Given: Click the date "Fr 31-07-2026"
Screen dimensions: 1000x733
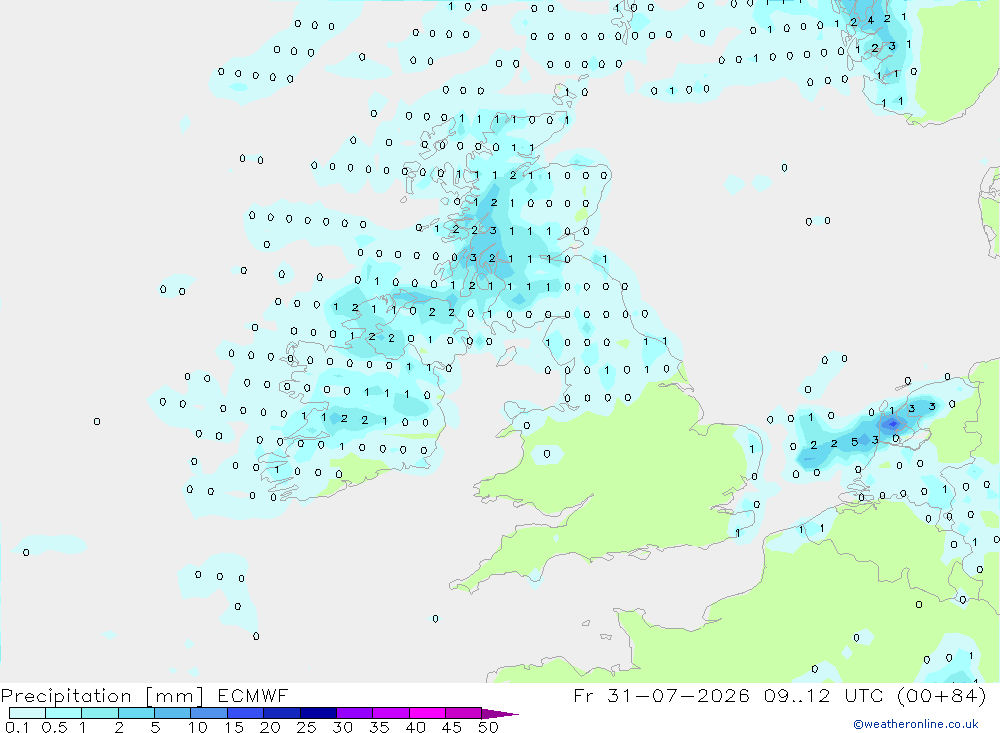Looking at the screenshot, I should [x=661, y=695].
